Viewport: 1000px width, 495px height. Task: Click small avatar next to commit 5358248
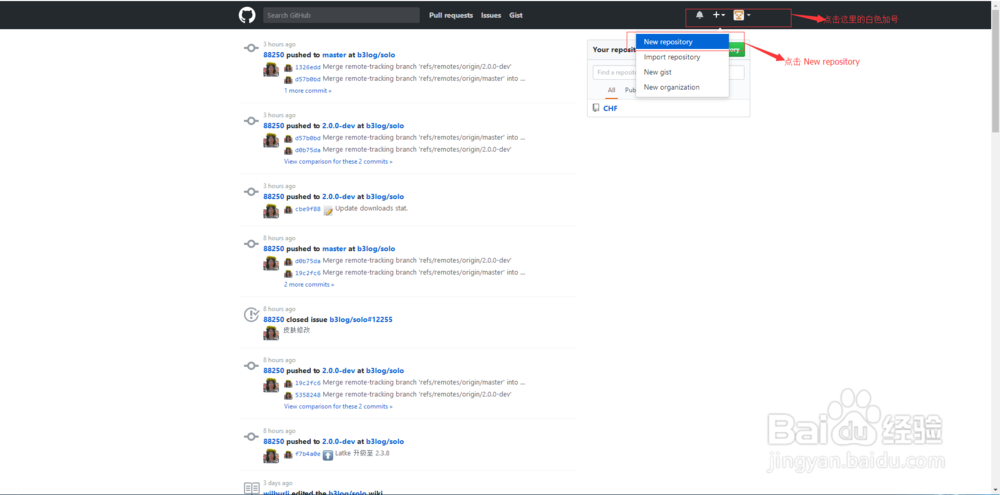point(288,395)
